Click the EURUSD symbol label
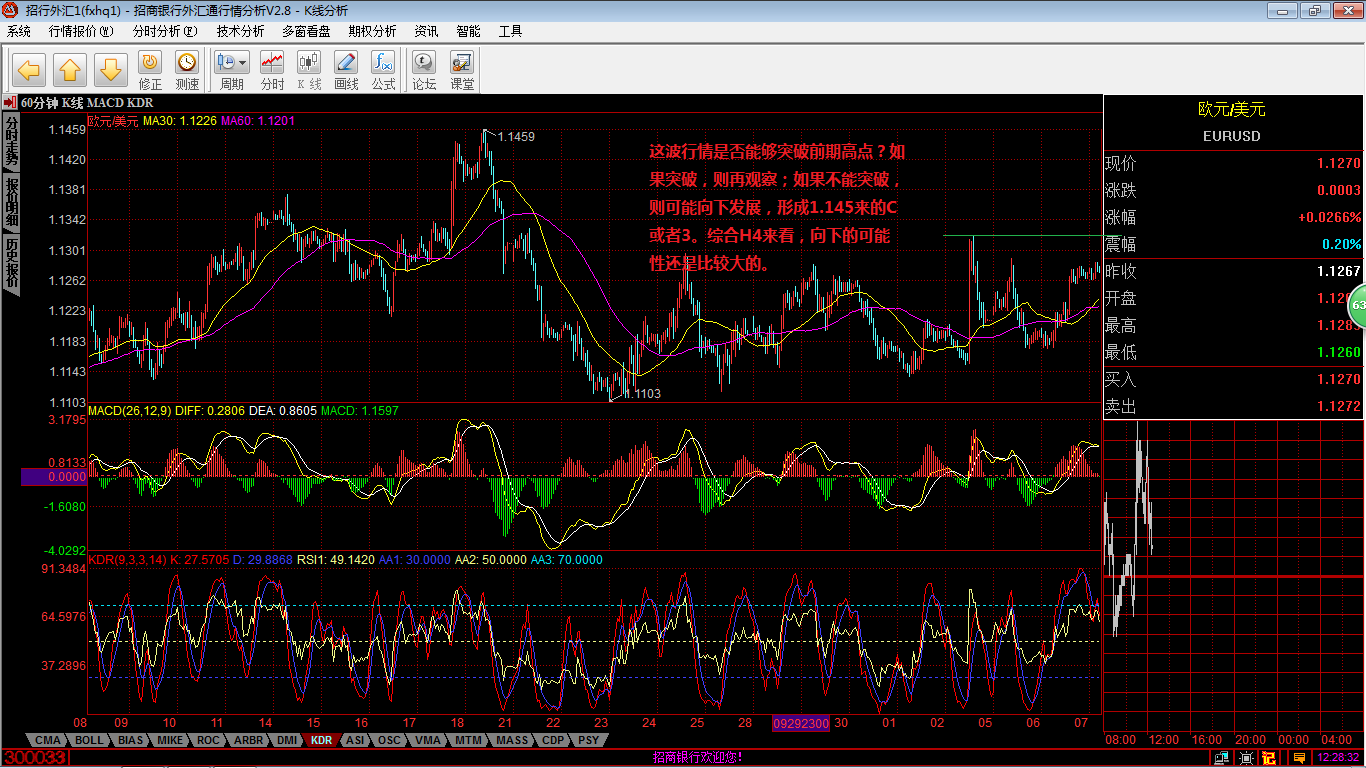This screenshot has height=768, width=1366. (x=1232, y=136)
